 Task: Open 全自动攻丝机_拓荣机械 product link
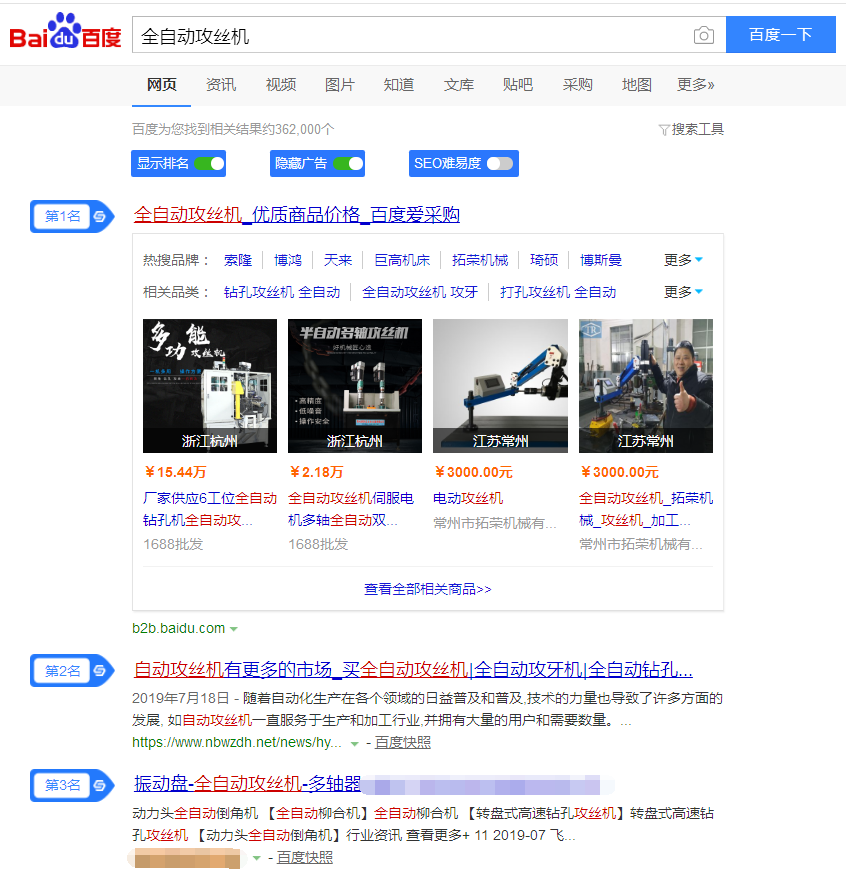pyautogui.click(x=646, y=509)
